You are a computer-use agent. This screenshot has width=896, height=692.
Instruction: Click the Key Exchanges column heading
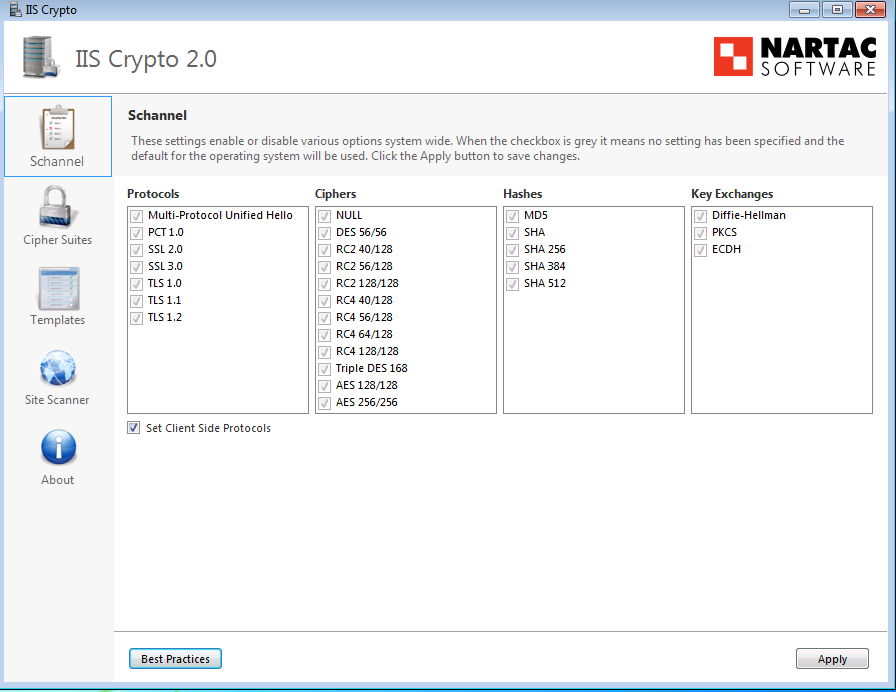tap(732, 194)
